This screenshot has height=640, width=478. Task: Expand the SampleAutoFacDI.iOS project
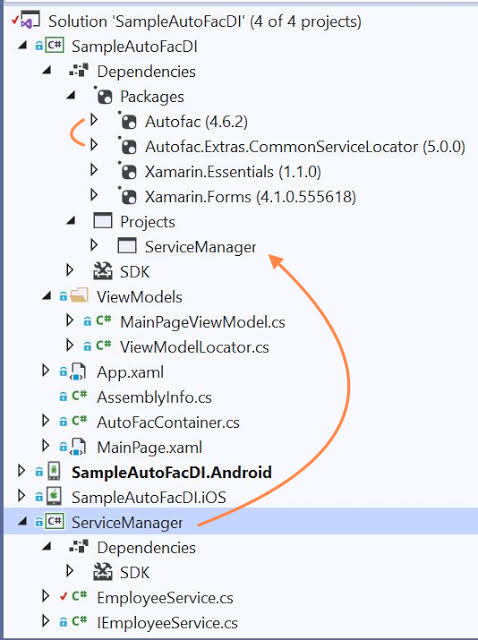21,496
